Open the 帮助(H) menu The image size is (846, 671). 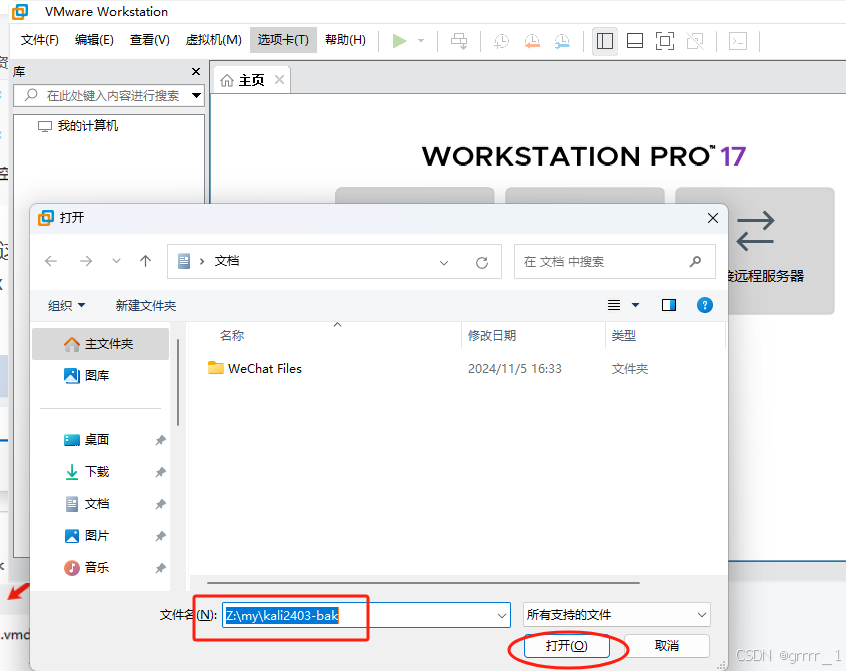pos(345,40)
